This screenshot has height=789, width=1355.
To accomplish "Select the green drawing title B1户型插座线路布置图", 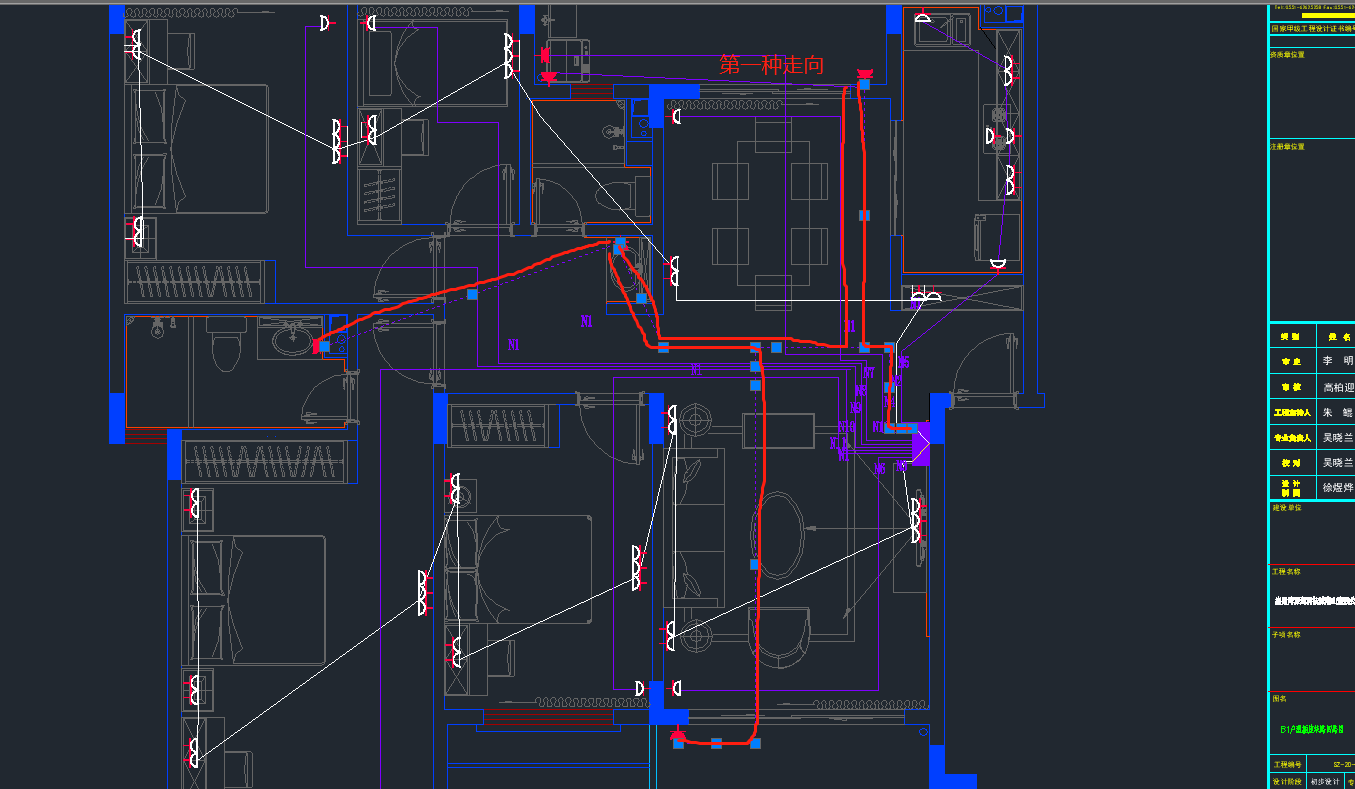I will tap(1312, 730).
